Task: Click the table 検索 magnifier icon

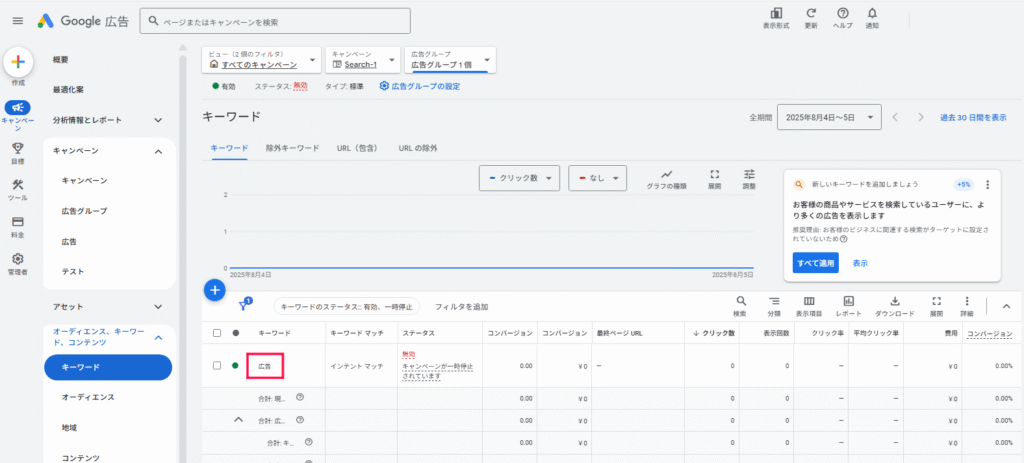Action: (x=741, y=301)
